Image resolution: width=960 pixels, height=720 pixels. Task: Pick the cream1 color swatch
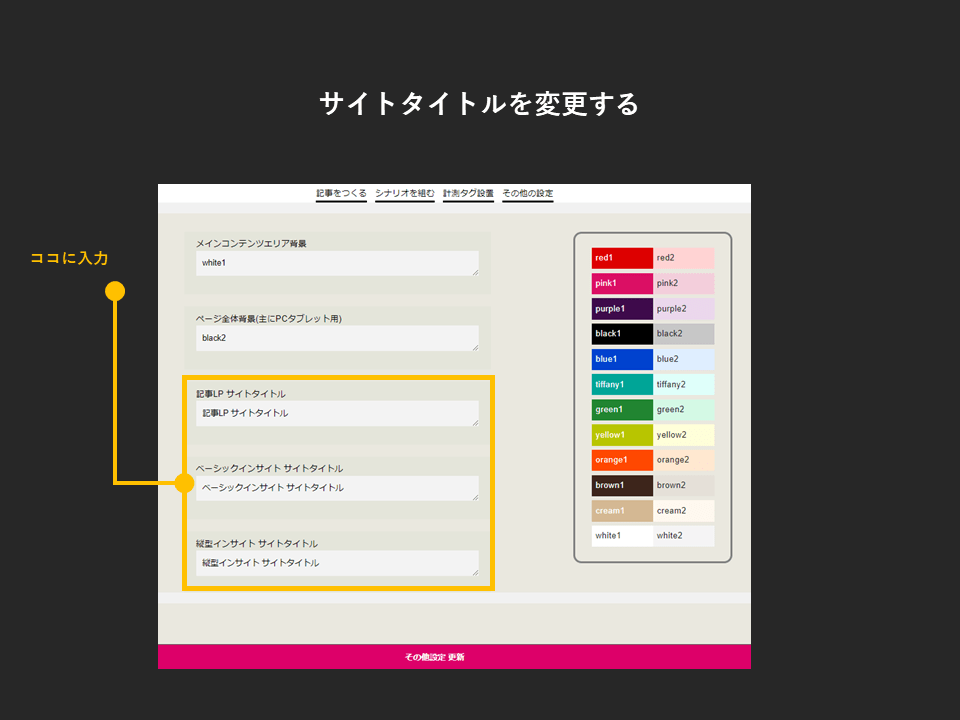point(622,511)
